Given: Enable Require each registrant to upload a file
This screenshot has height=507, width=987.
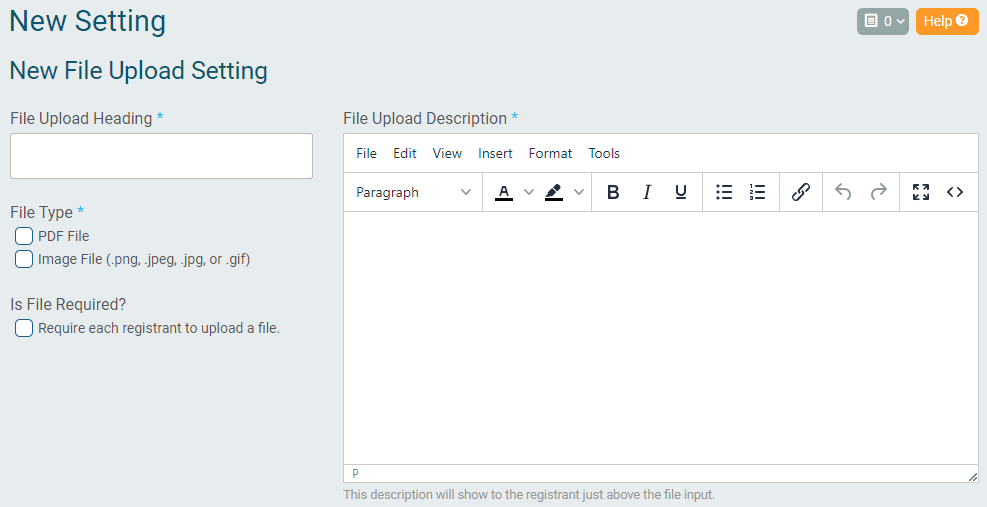Looking at the screenshot, I should click(24, 328).
